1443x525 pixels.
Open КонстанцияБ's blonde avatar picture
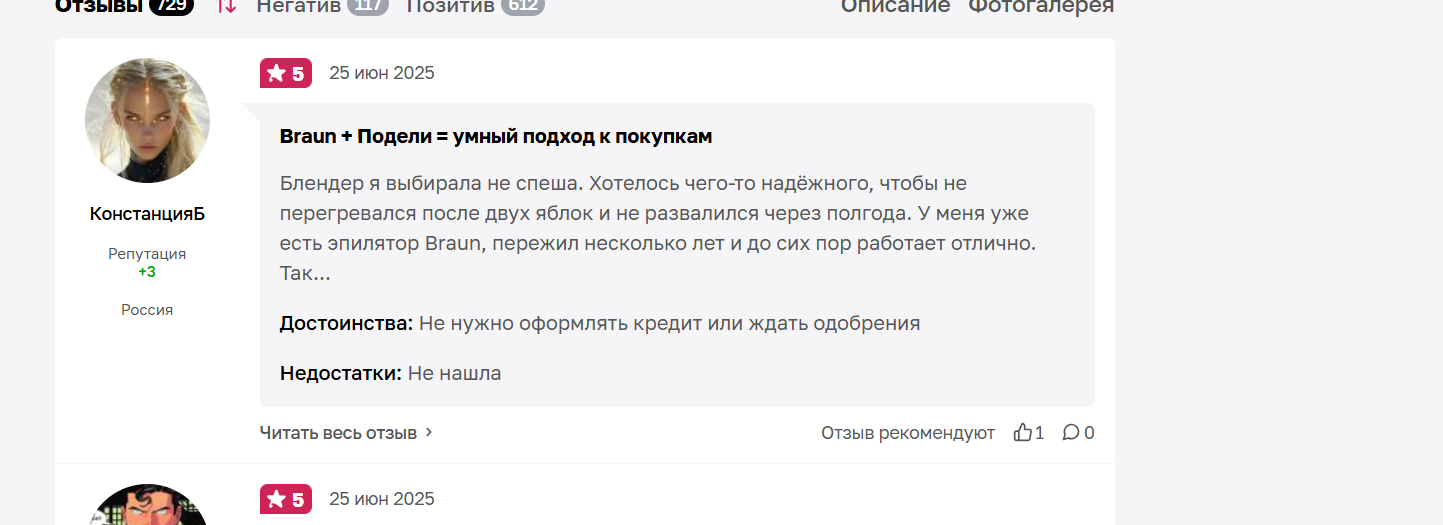point(148,120)
